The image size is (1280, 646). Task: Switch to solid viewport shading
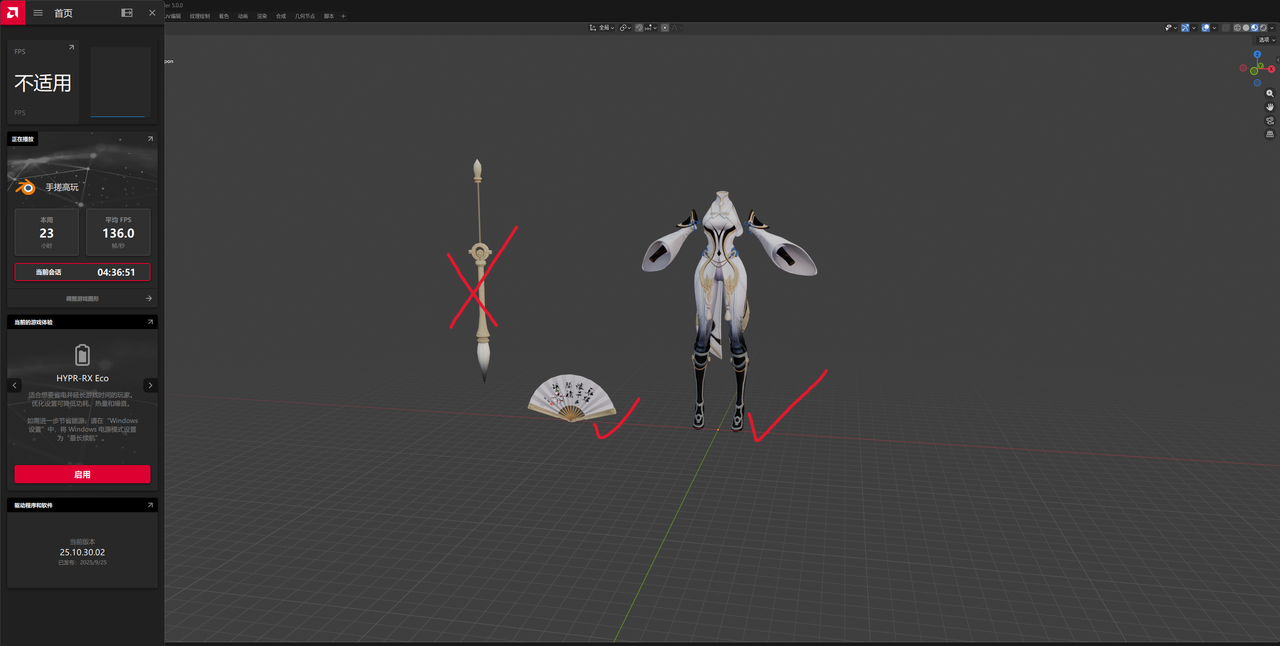(x=1246, y=28)
